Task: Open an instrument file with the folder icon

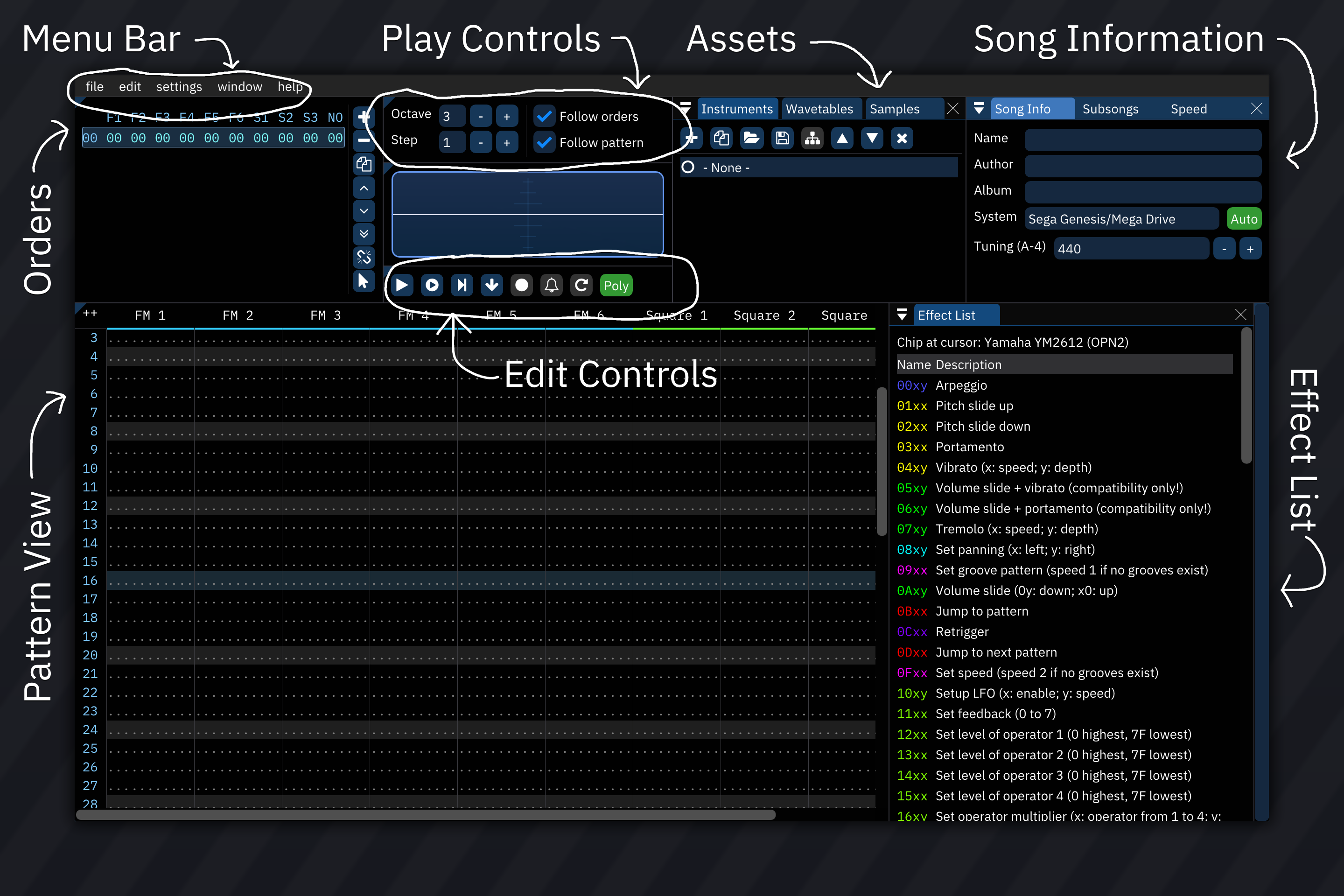Action: 751,138
